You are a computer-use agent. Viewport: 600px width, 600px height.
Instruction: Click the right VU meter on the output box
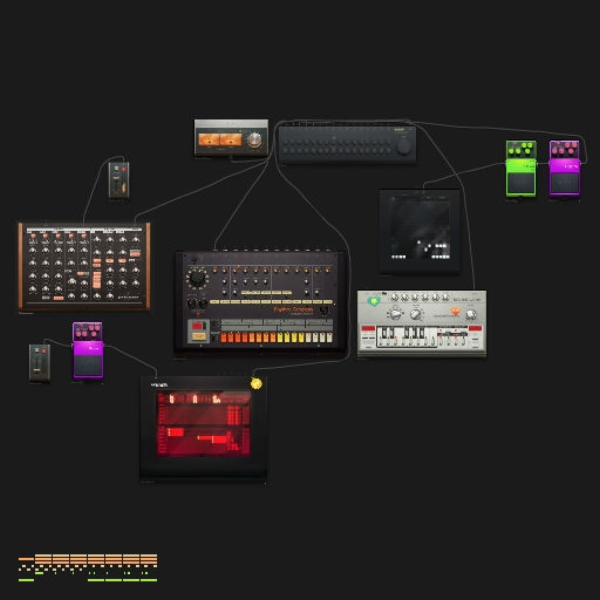point(232,140)
